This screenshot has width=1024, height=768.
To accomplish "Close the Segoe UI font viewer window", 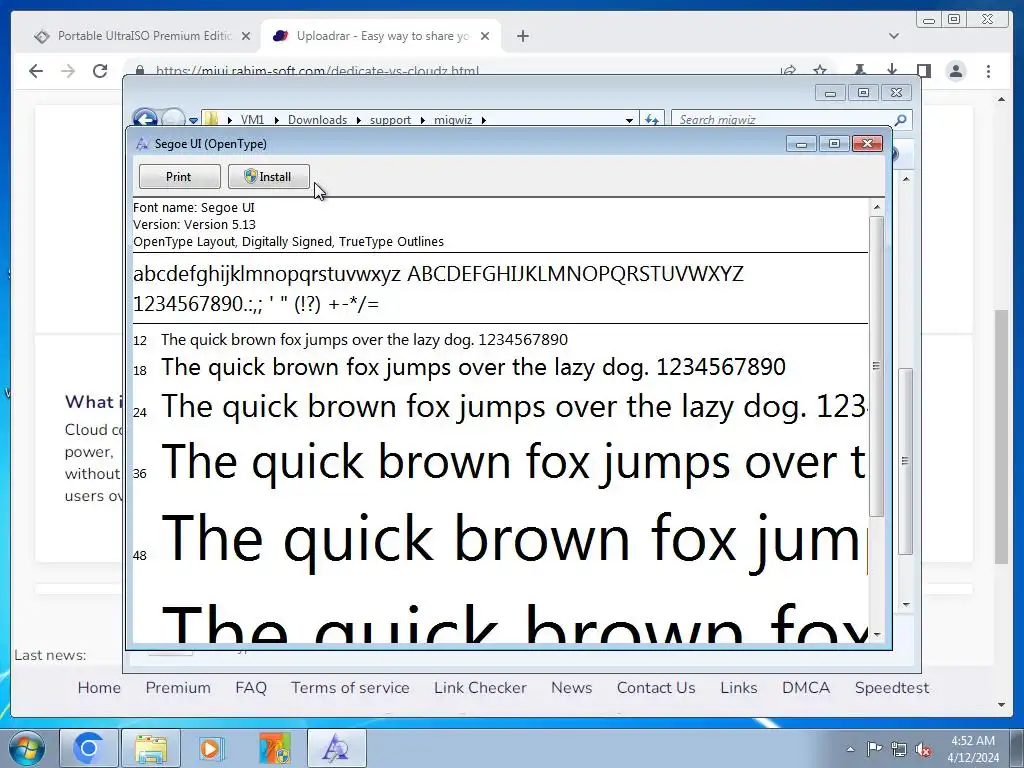I will [867, 144].
